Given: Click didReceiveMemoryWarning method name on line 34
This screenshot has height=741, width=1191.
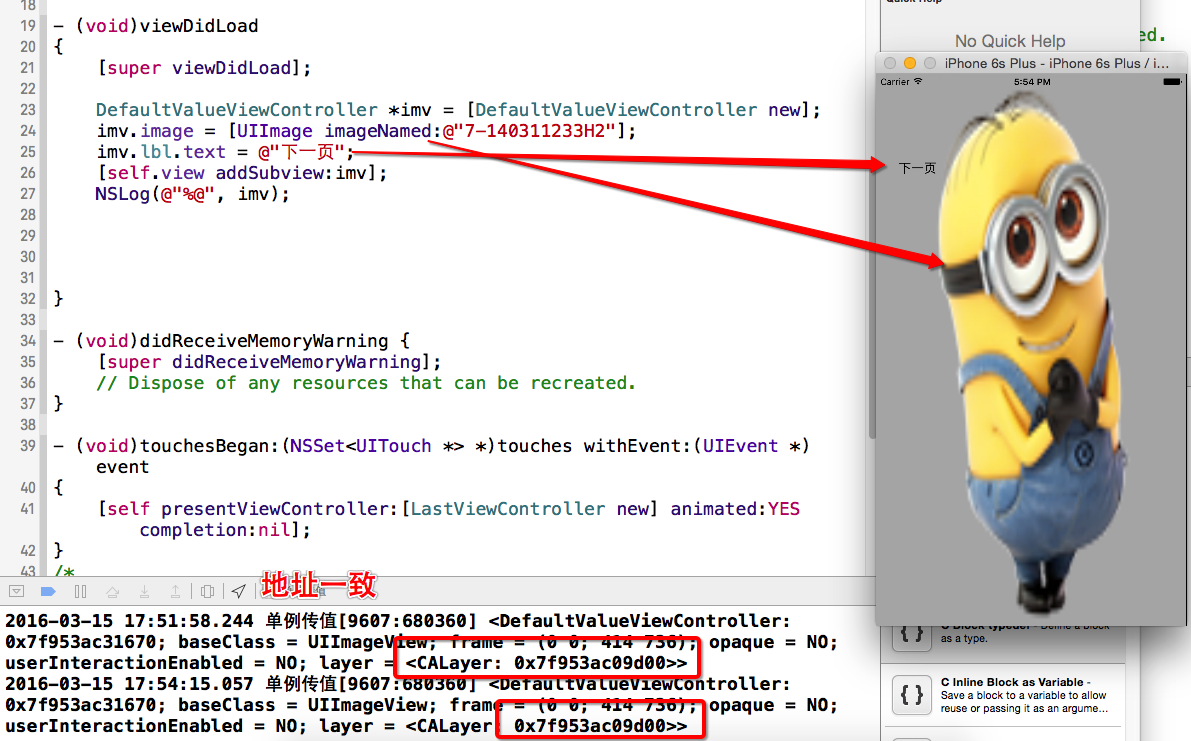Looking at the screenshot, I should pos(264,340).
